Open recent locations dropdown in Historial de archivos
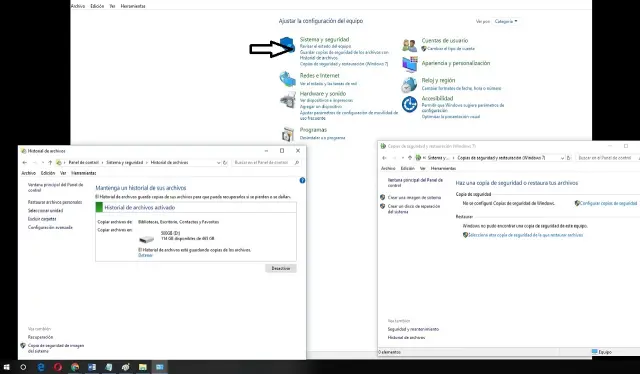This screenshot has height=374, width=640. [x=43, y=163]
